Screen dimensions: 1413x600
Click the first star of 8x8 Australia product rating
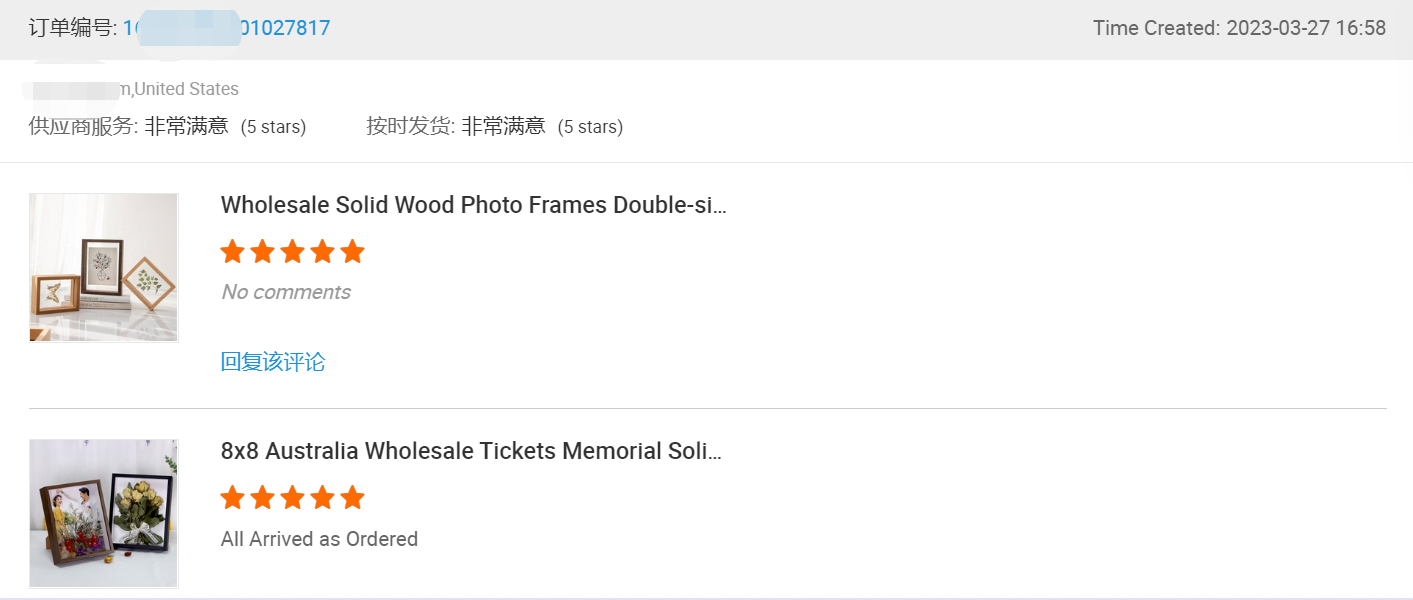pyautogui.click(x=232, y=497)
